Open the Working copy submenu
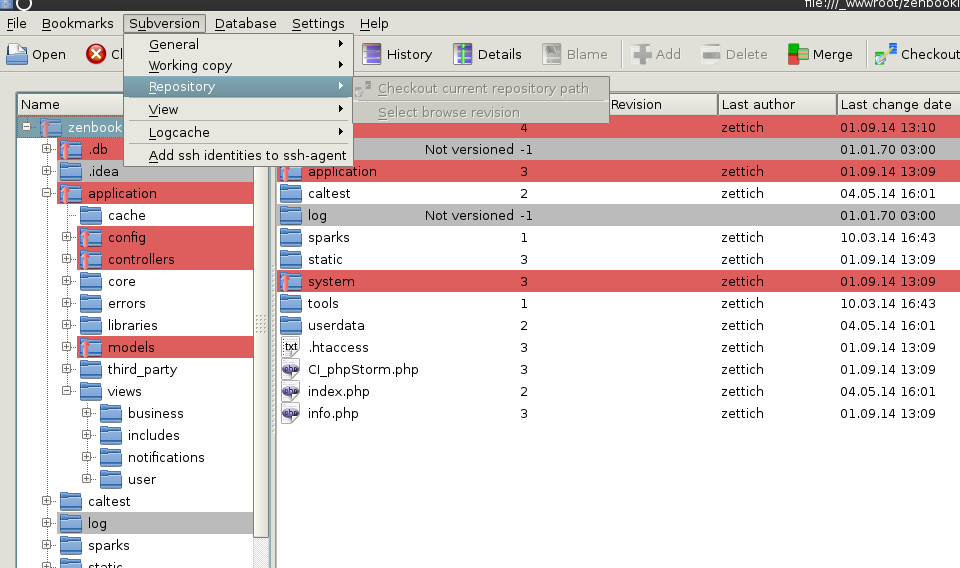Screen dimensions: 960x568 click(239, 65)
